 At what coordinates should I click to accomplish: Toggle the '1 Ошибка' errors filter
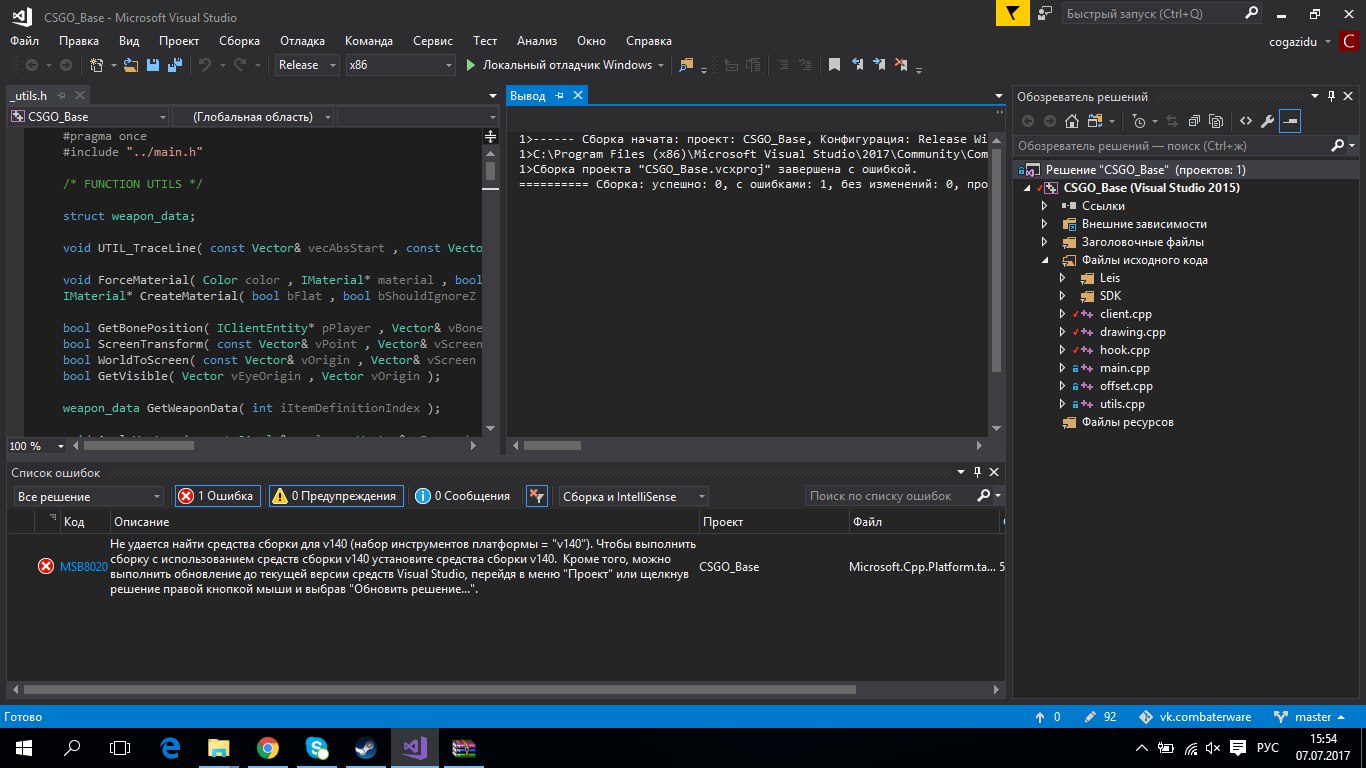tap(218, 496)
